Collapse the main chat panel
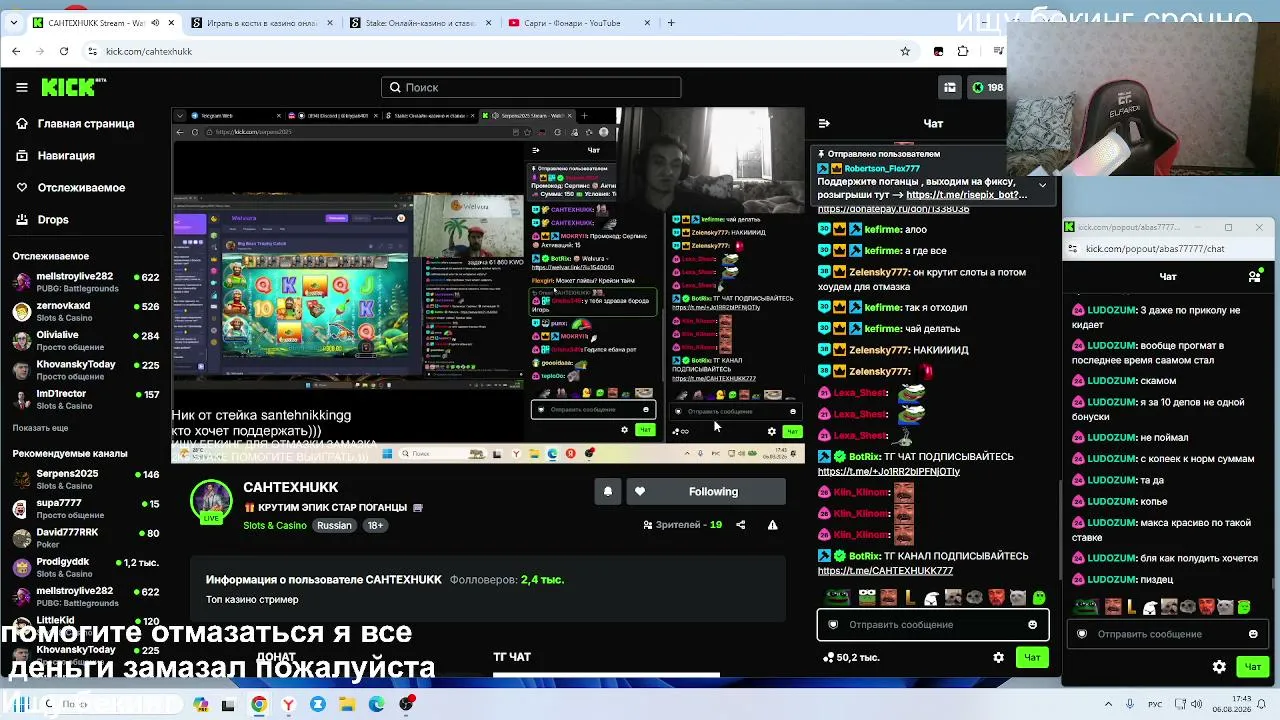Screen dimensions: 1280x720 point(824,124)
